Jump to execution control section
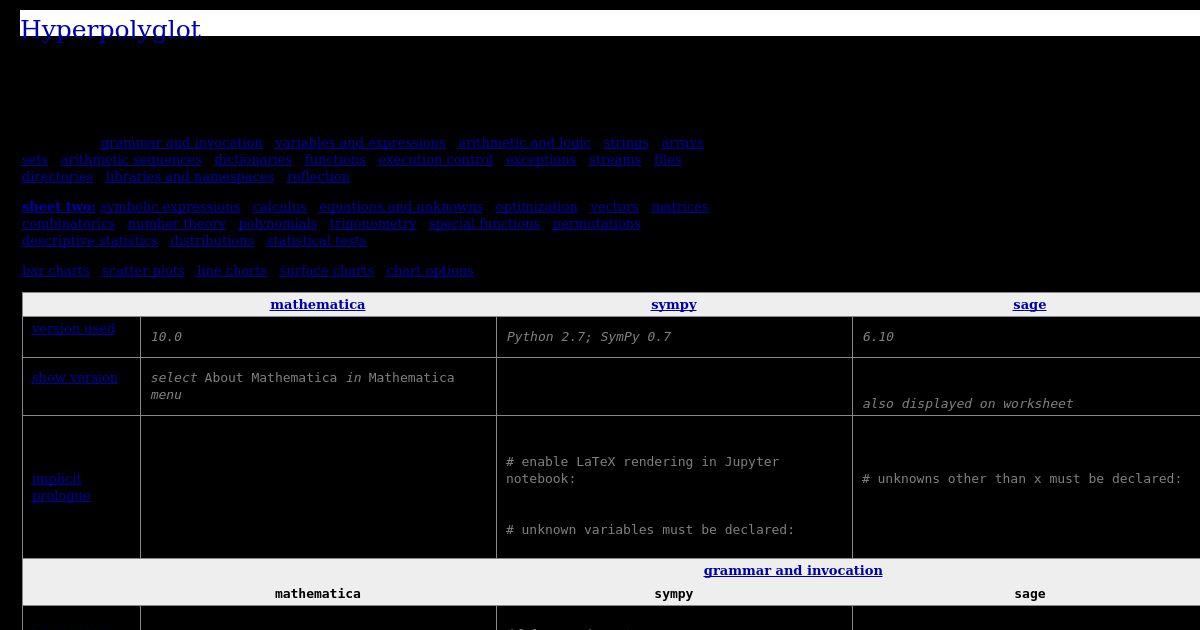Image resolution: width=1200 pixels, height=630 pixels. click(x=435, y=160)
